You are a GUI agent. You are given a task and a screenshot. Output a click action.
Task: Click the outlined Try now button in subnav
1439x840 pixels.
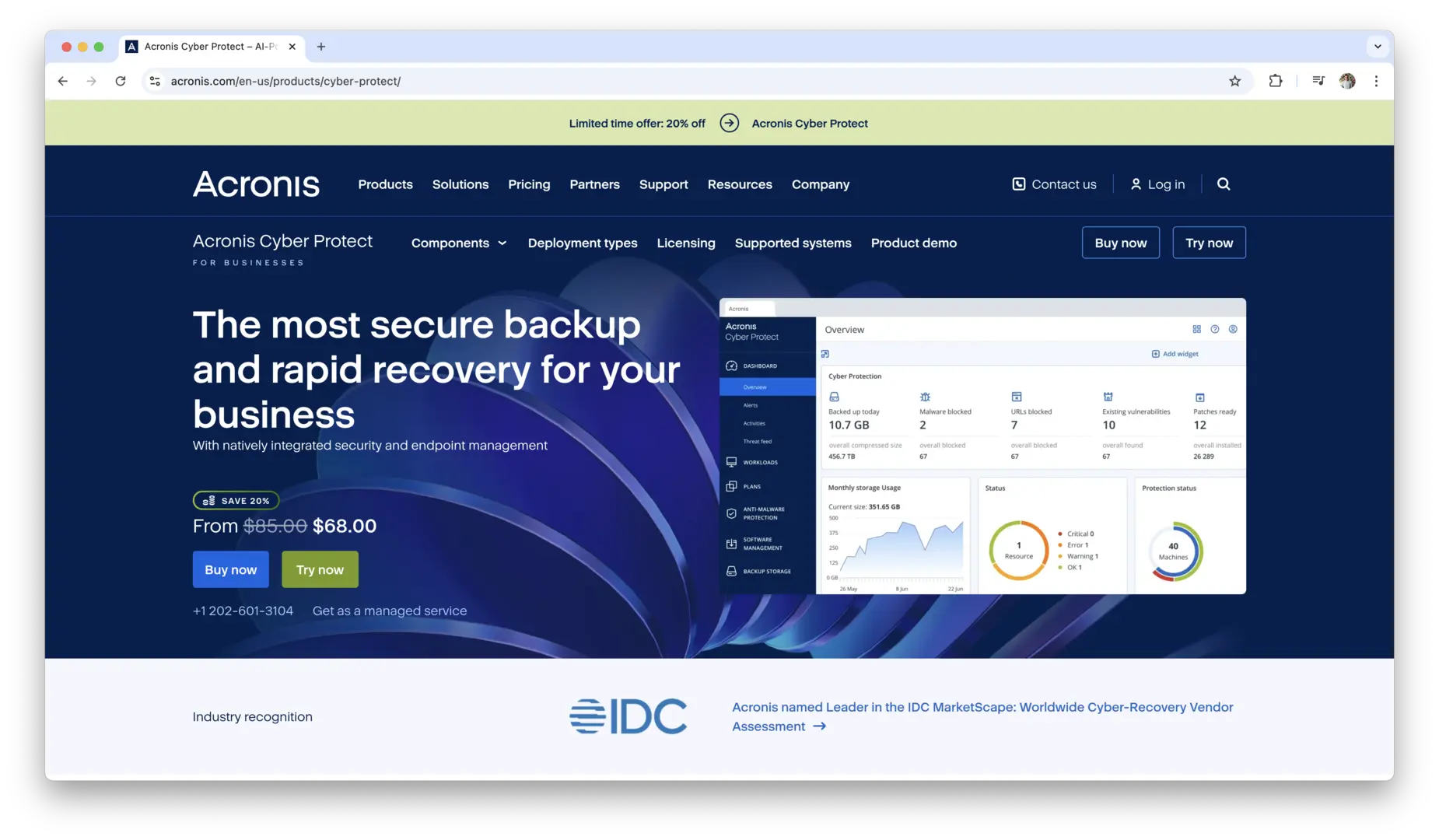(1210, 243)
